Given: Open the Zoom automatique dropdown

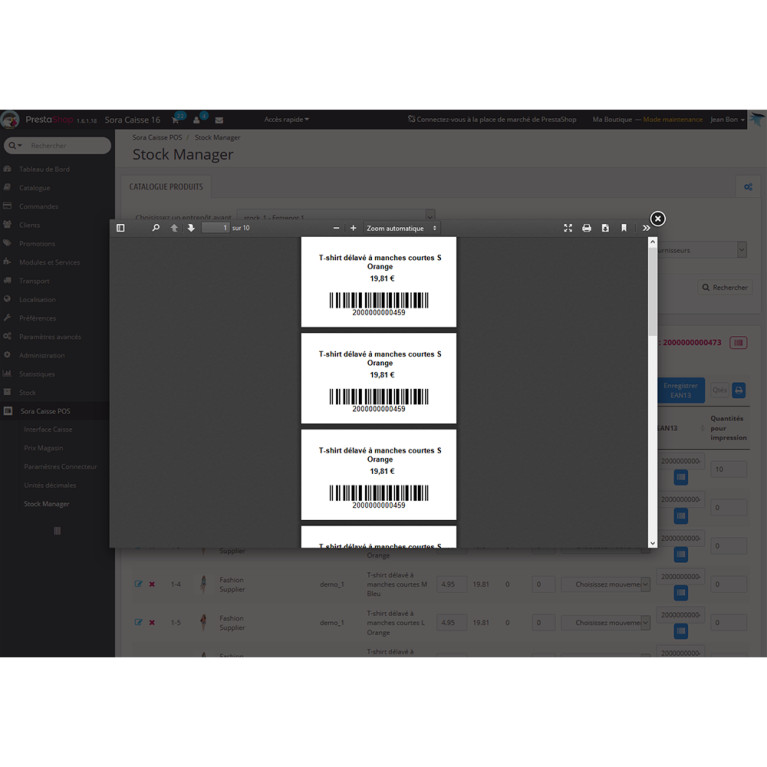Looking at the screenshot, I should 401,228.
